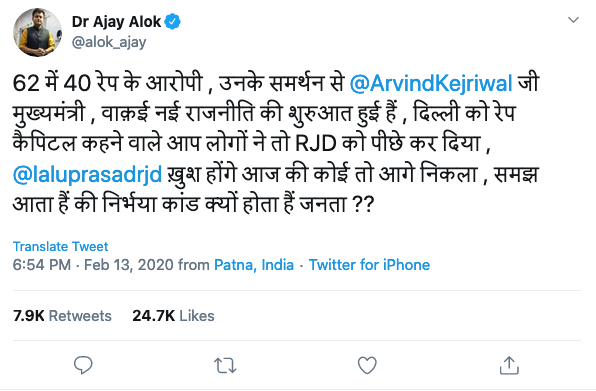596x391 pixels.
Task: Click the Feb 13, 2020 date
Action: pyautogui.click(x=128, y=264)
